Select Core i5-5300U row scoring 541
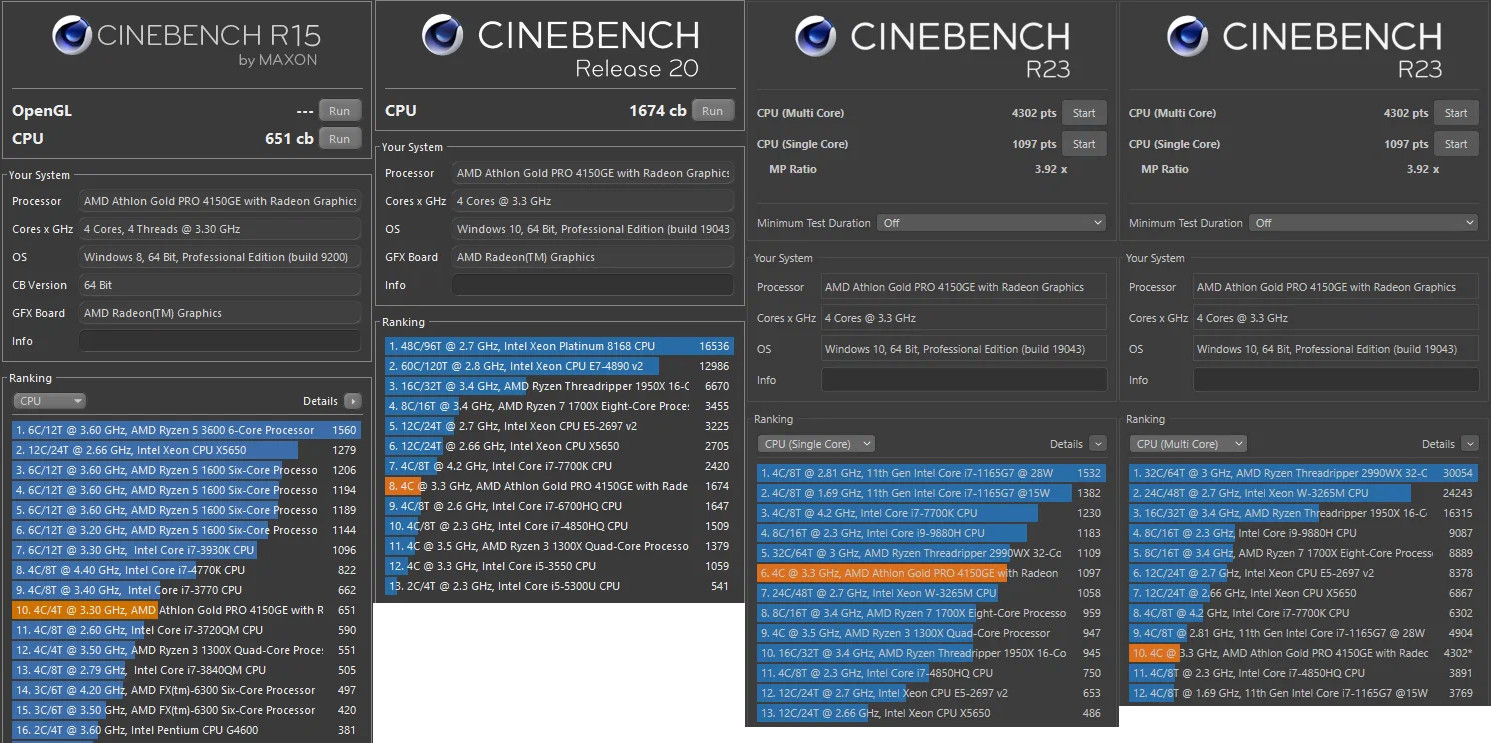Image resolution: width=1491 pixels, height=743 pixels. coord(560,586)
